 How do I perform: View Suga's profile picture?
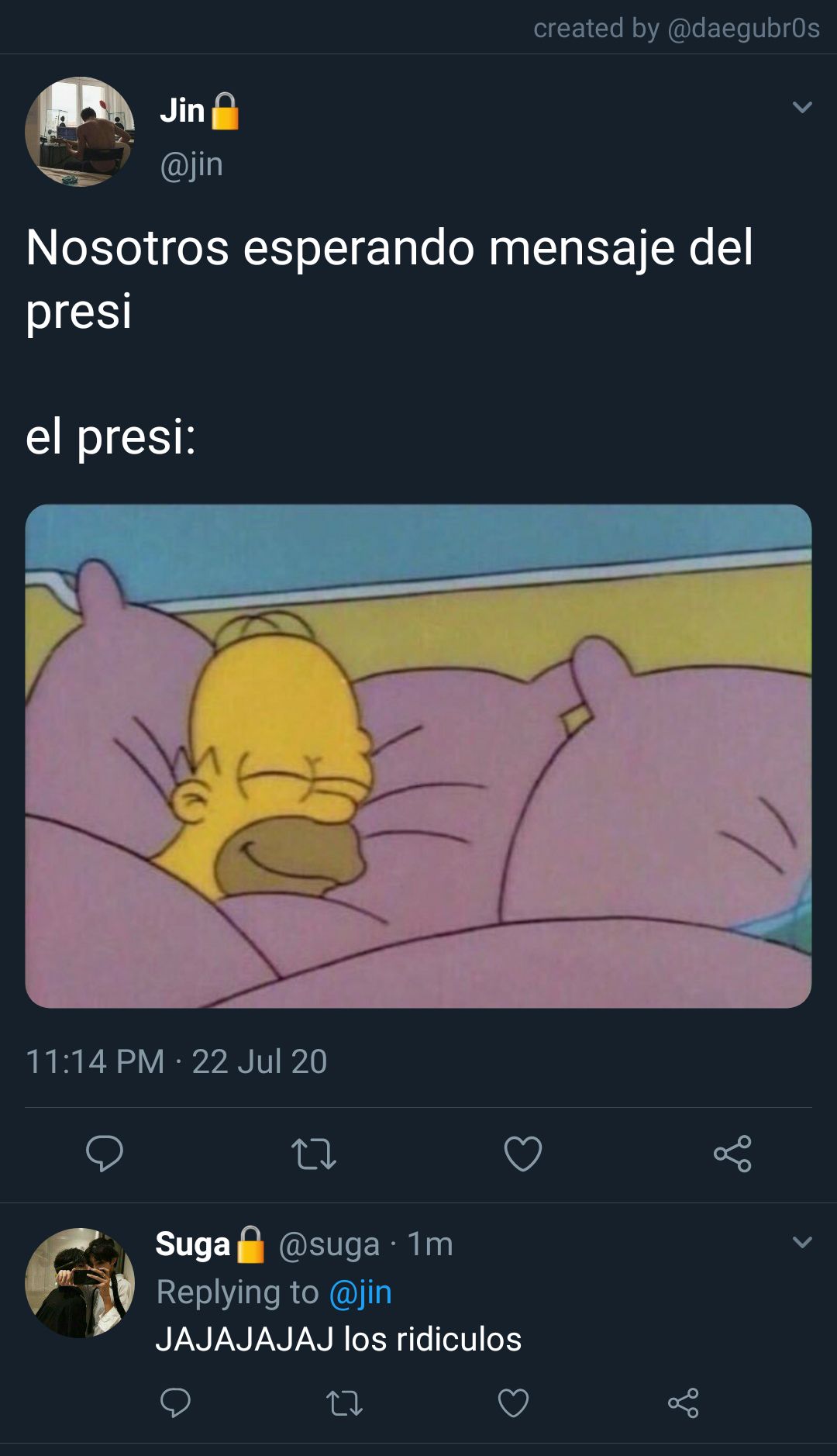click(80, 1283)
